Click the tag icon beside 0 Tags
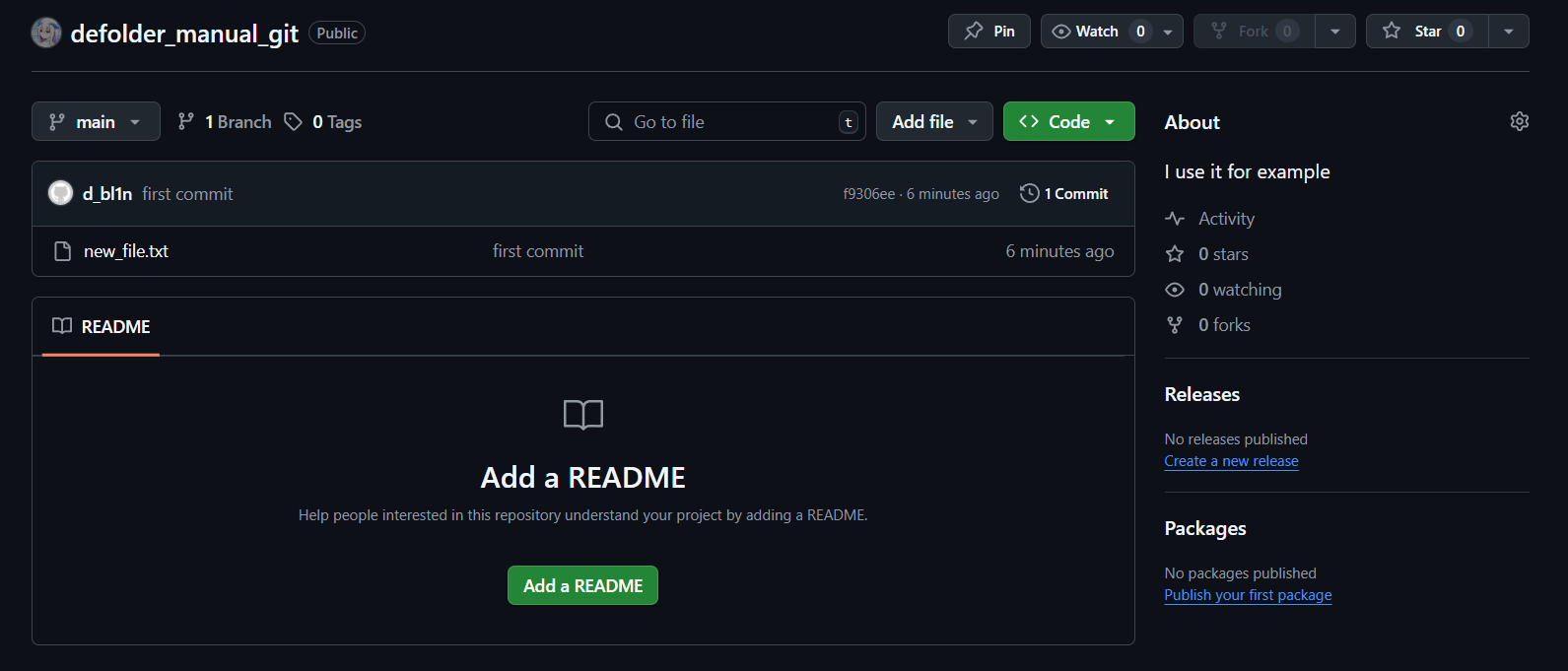1568x671 pixels. pos(293,121)
